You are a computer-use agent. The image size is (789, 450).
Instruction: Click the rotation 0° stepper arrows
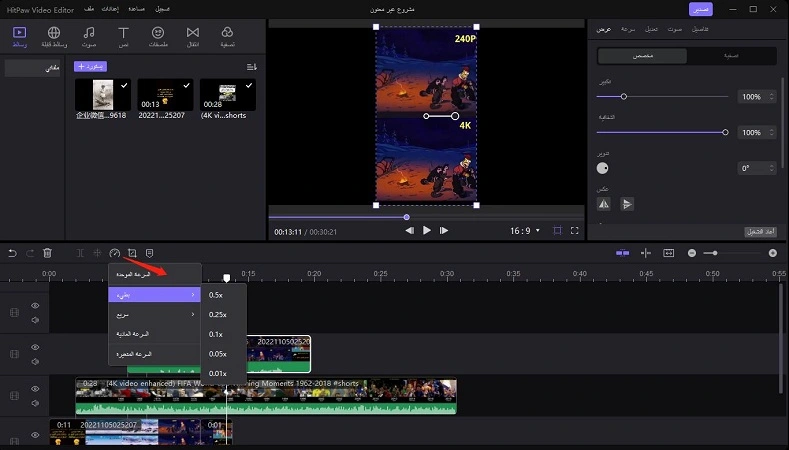[772, 168]
